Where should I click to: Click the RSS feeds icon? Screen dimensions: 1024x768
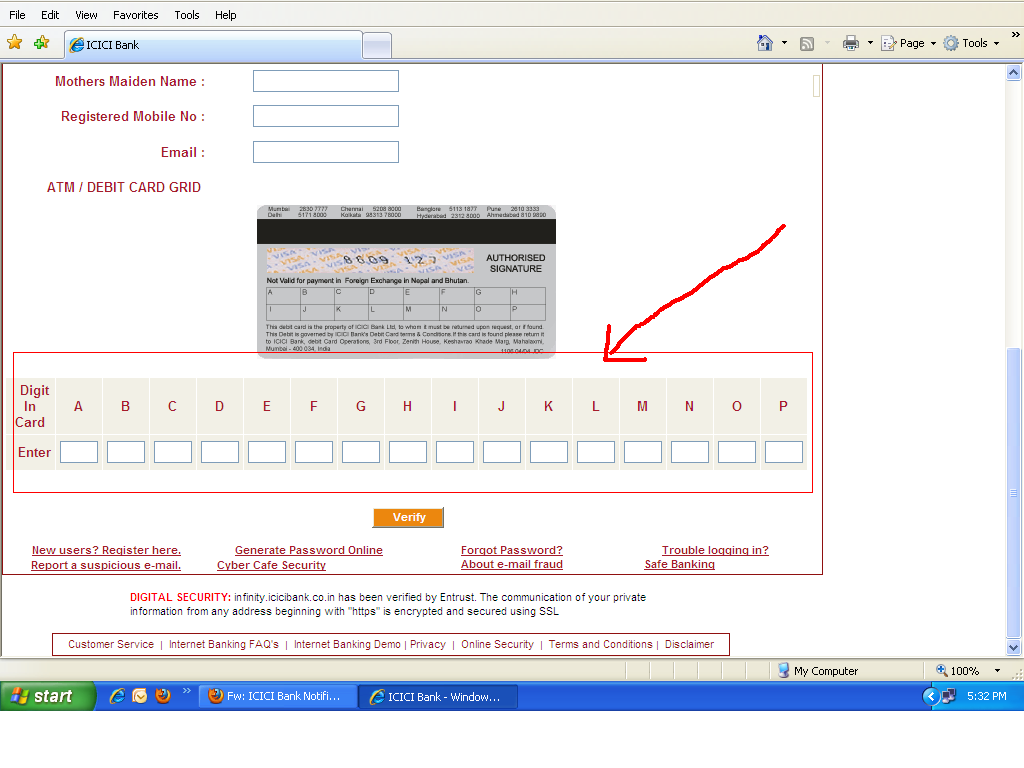pos(807,44)
